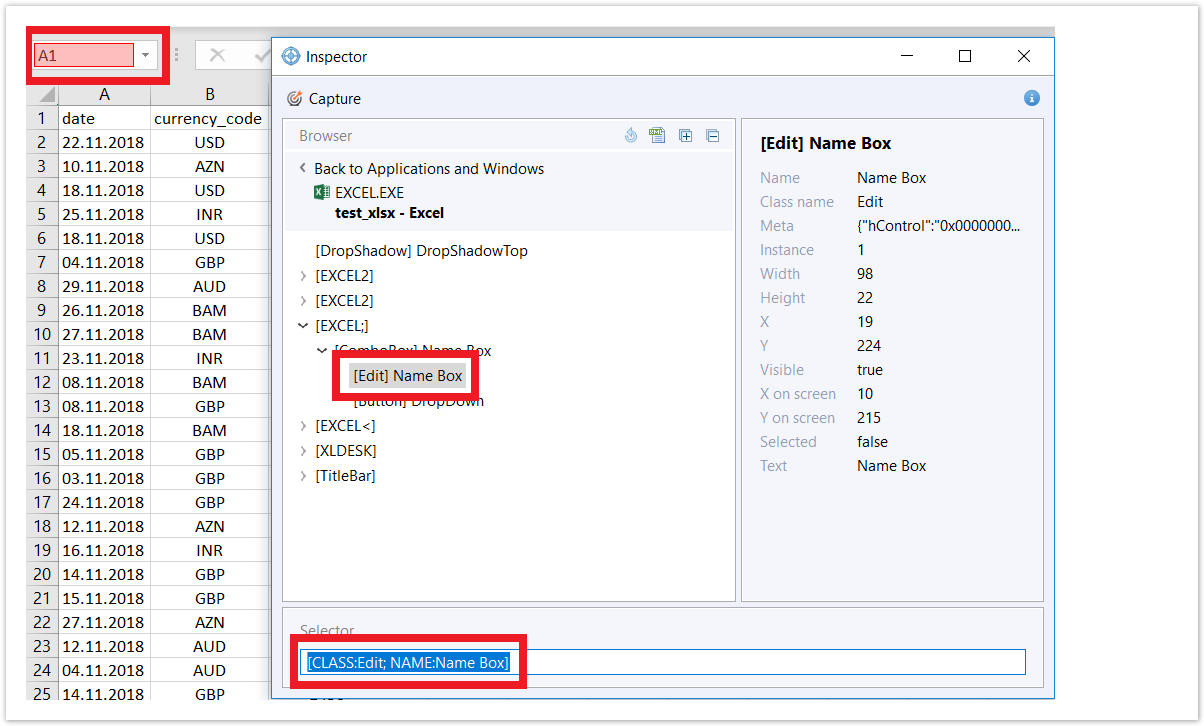Click the Excel icon beside EXCEL.EXE
The image size is (1204, 726).
(x=322, y=192)
